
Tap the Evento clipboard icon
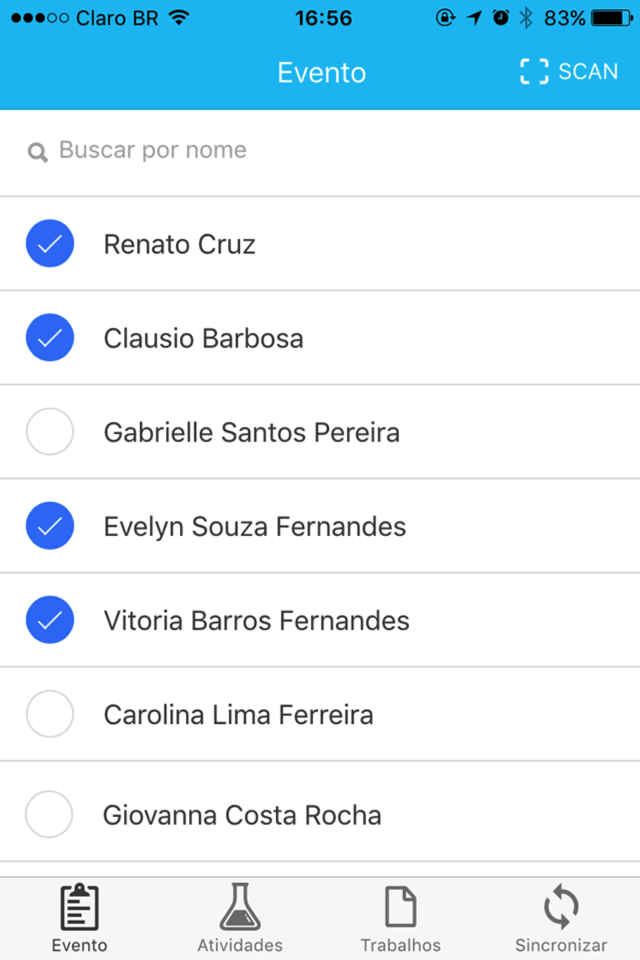80,908
